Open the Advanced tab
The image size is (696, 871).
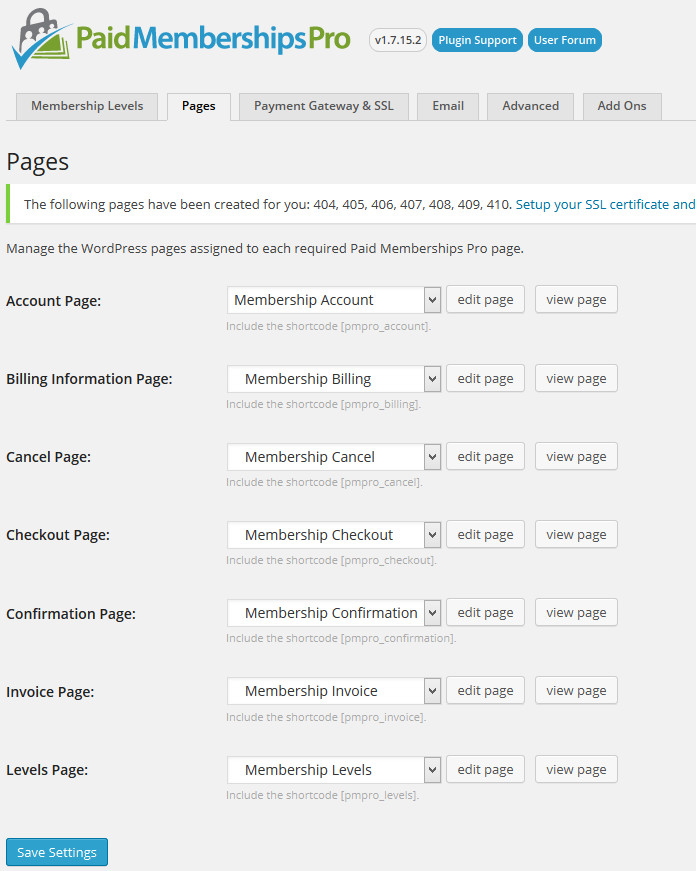[530, 106]
